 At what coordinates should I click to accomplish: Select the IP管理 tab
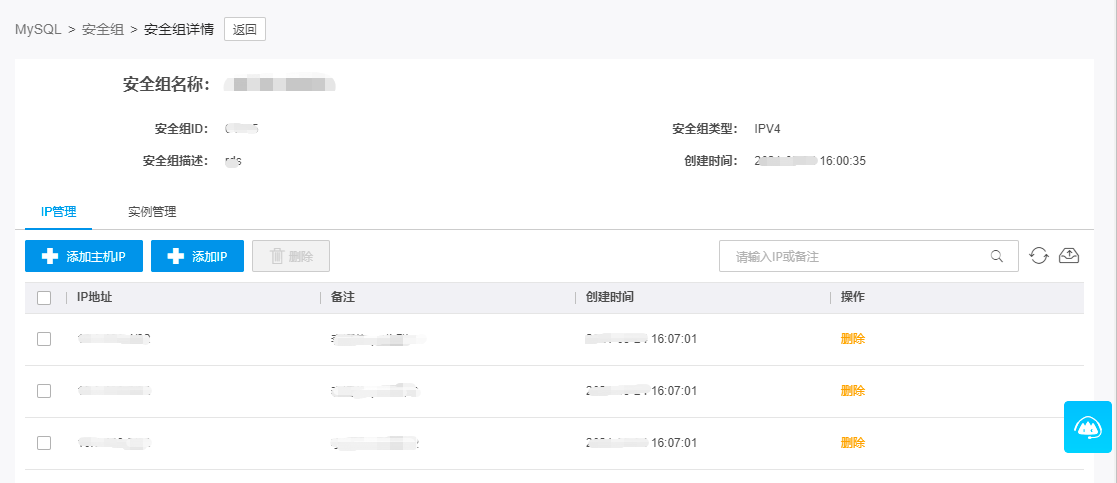(59, 212)
